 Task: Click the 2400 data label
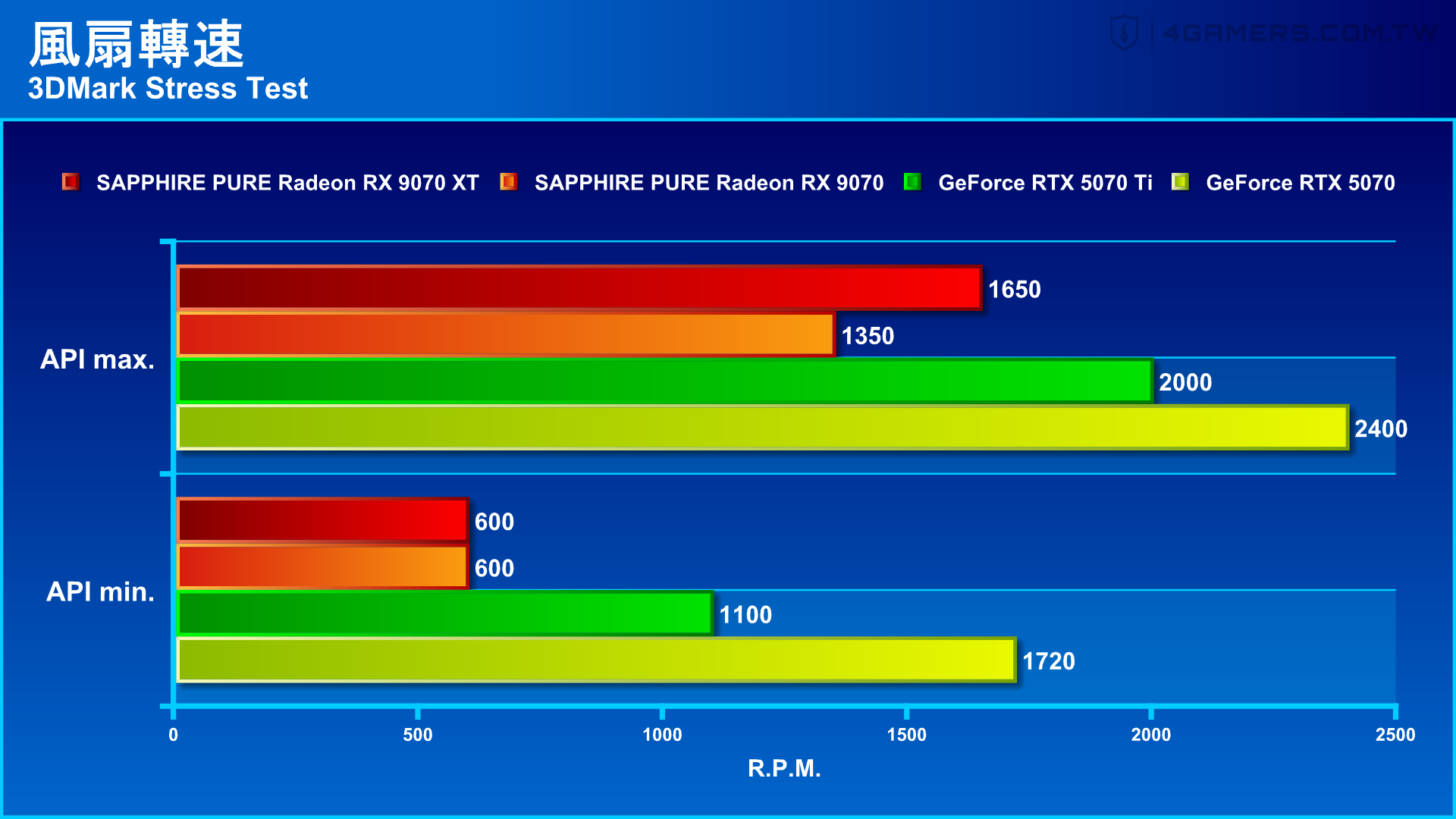pos(1381,429)
